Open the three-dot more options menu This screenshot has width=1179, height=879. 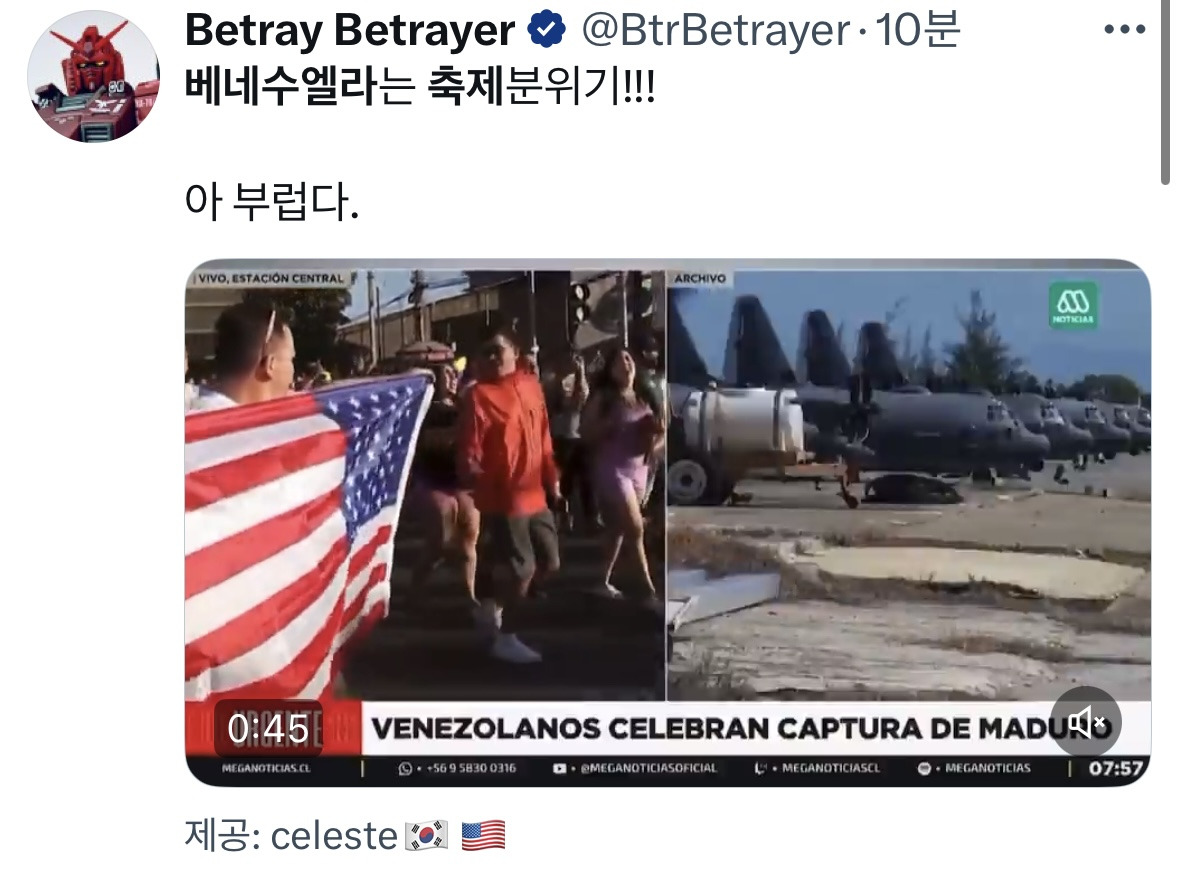click(x=1125, y=30)
